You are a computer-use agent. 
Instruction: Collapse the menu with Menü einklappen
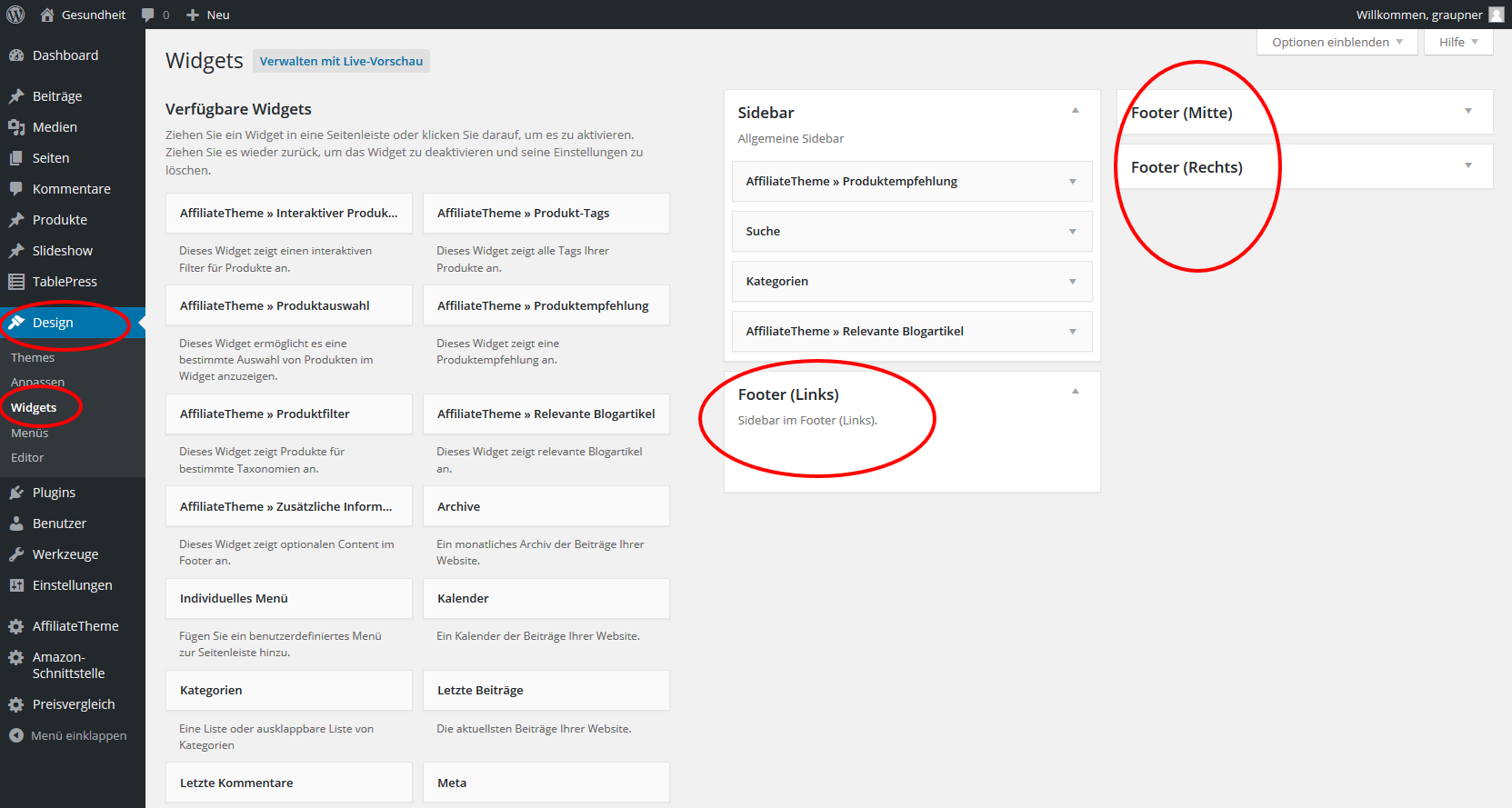point(68,735)
